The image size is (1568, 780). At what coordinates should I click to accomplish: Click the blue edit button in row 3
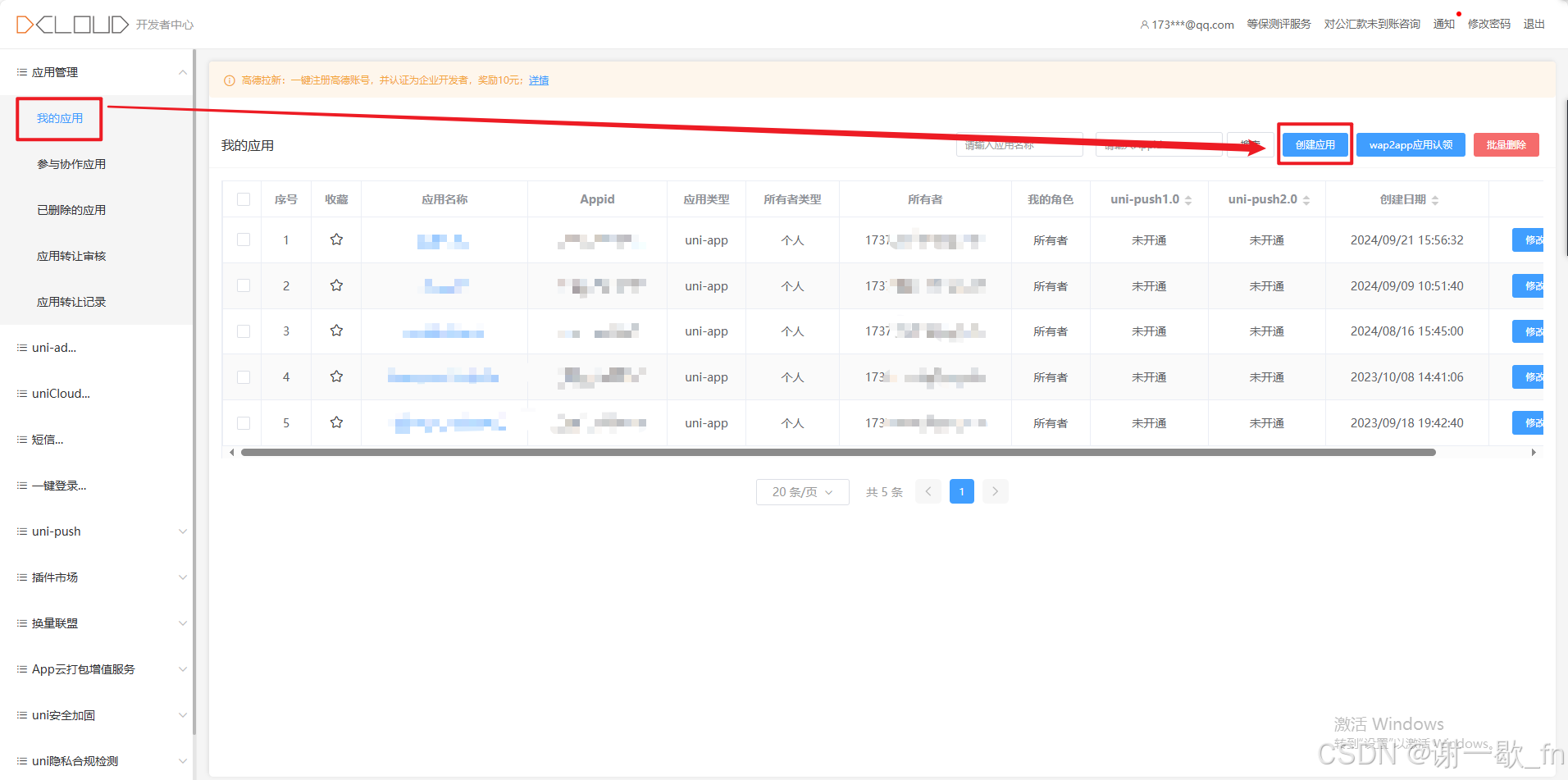1528,331
